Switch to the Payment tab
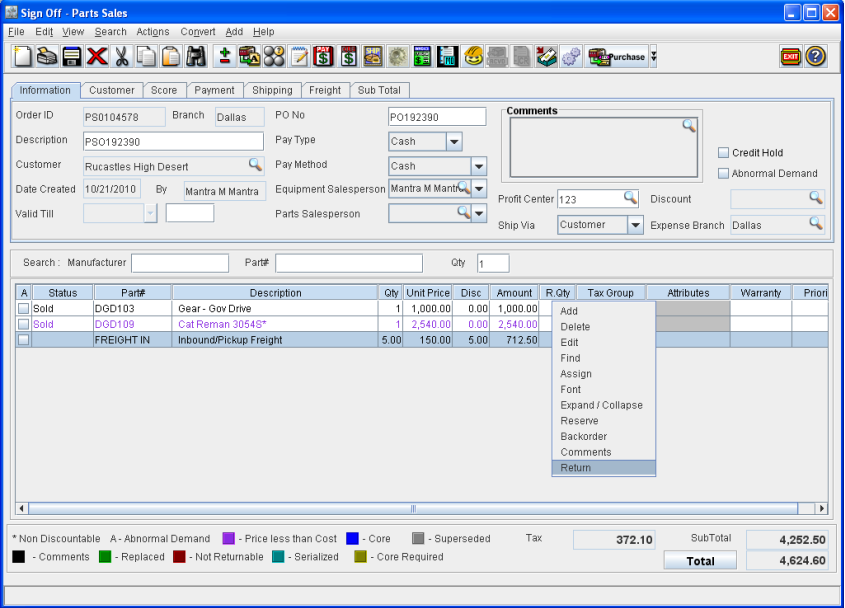 [214, 90]
